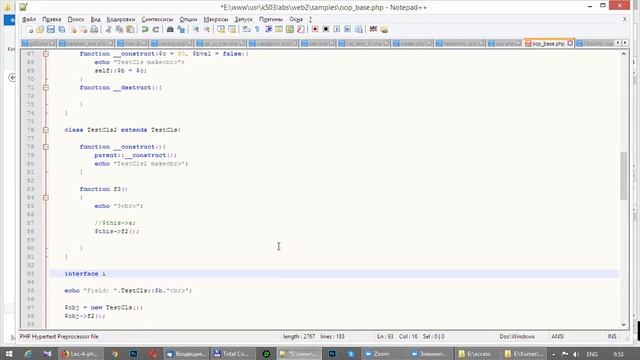
Task: Play back the recorded macro
Action: coord(337,29)
